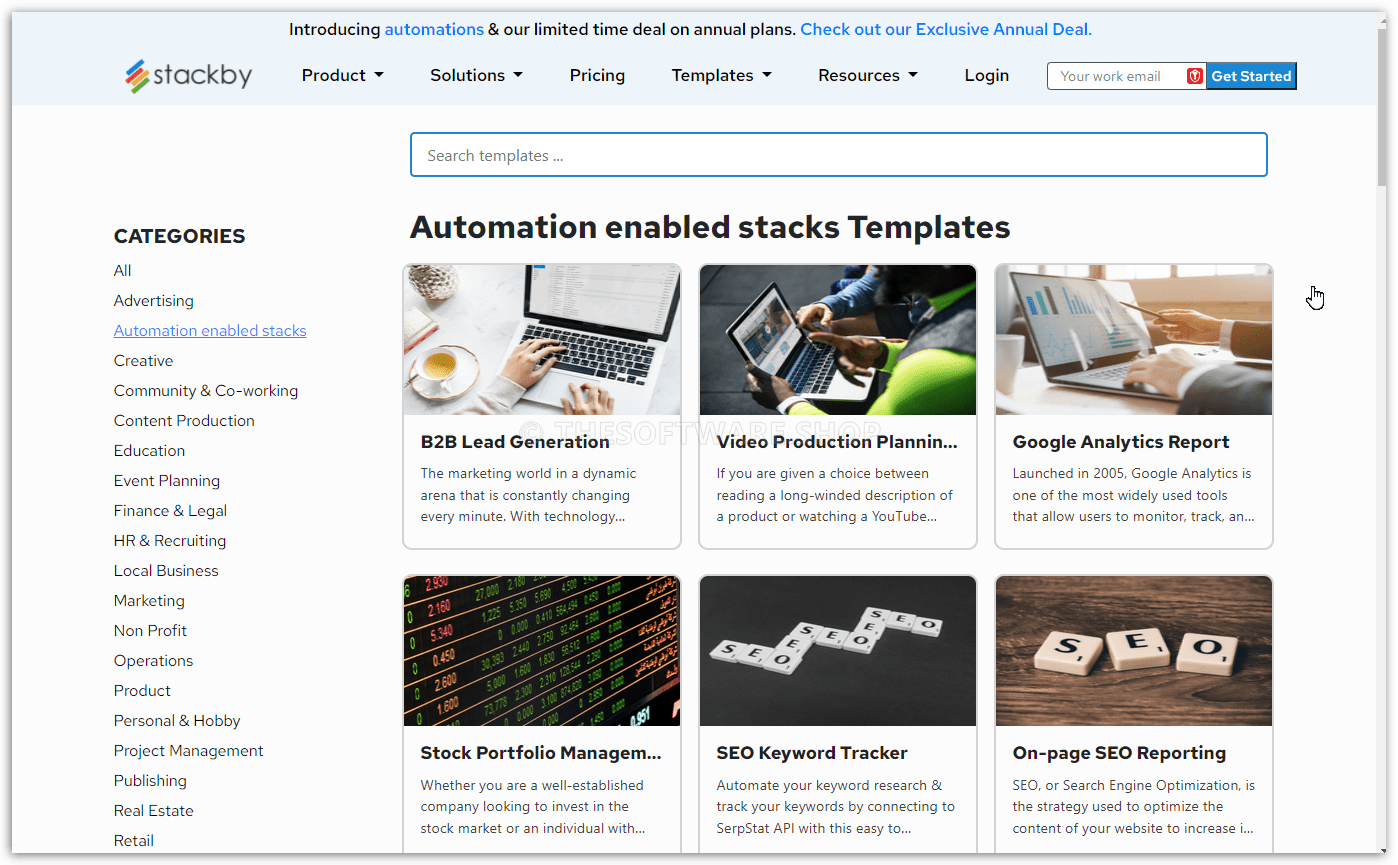Image resolution: width=1398 pixels, height=865 pixels.
Task: Click the Video Production Planning title
Action: (x=837, y=442)
